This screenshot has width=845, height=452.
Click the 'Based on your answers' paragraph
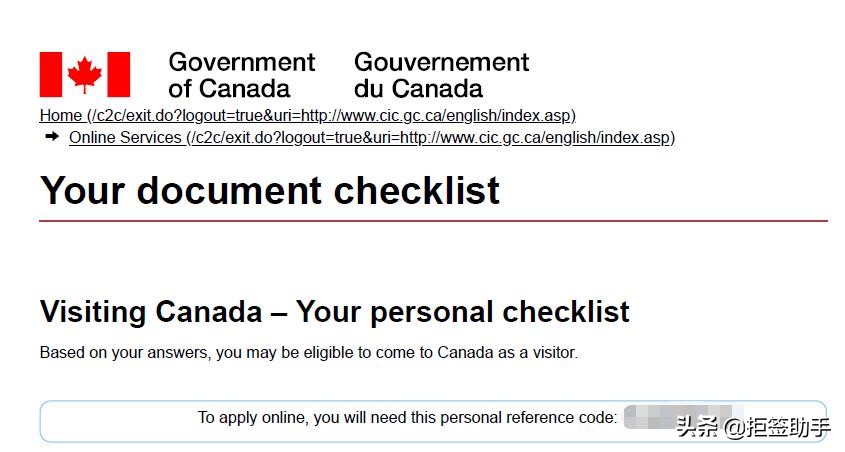(308, 353)
